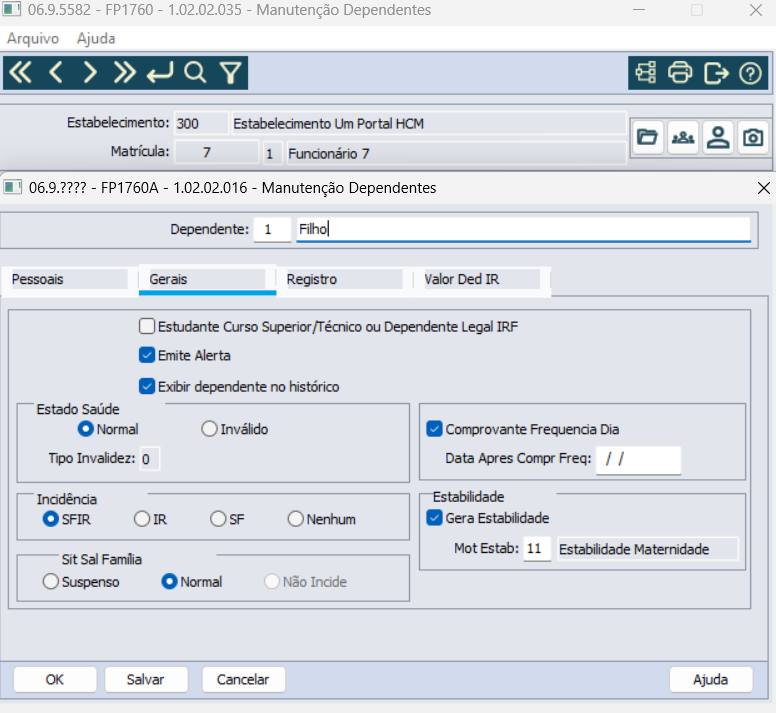
Task: Jump to last record icon
Action: (x=124, y=73)
